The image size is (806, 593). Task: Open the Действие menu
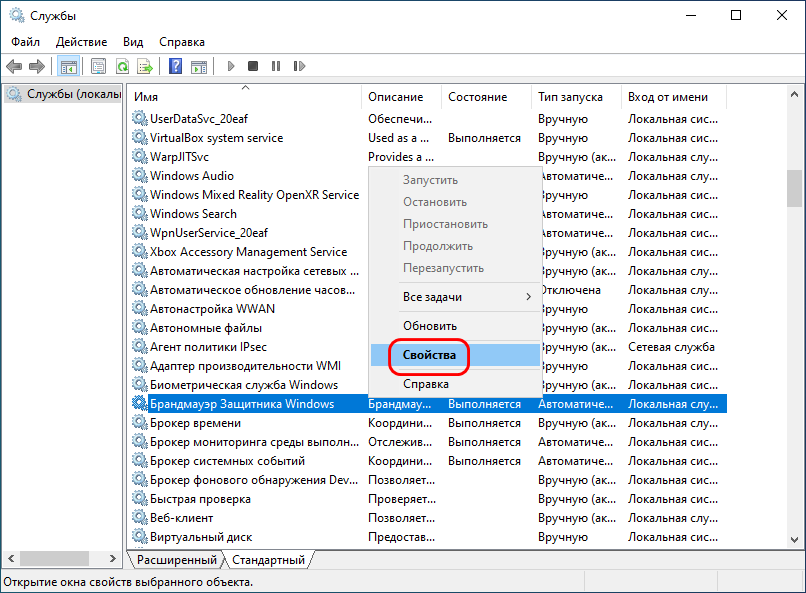coord(81,42)
